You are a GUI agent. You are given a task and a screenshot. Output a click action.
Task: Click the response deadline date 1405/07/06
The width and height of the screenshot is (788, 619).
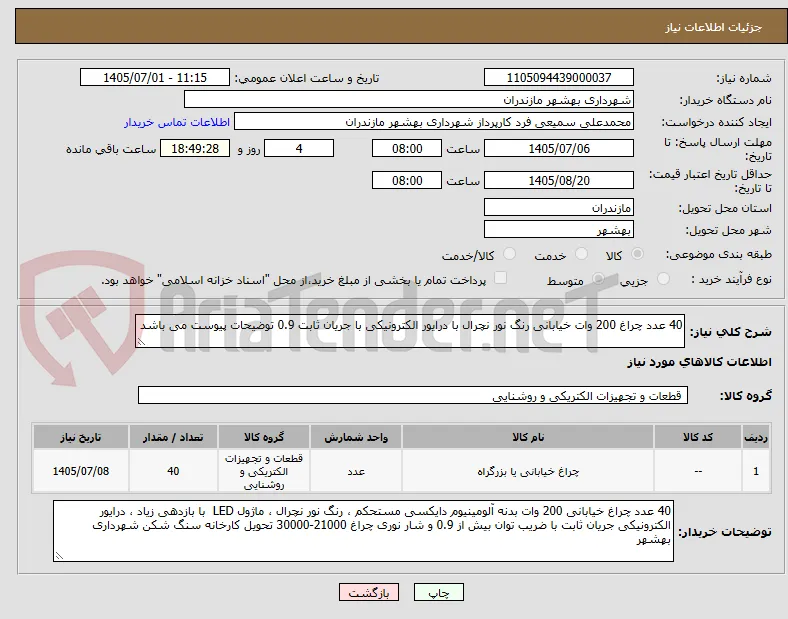point(559,149)
